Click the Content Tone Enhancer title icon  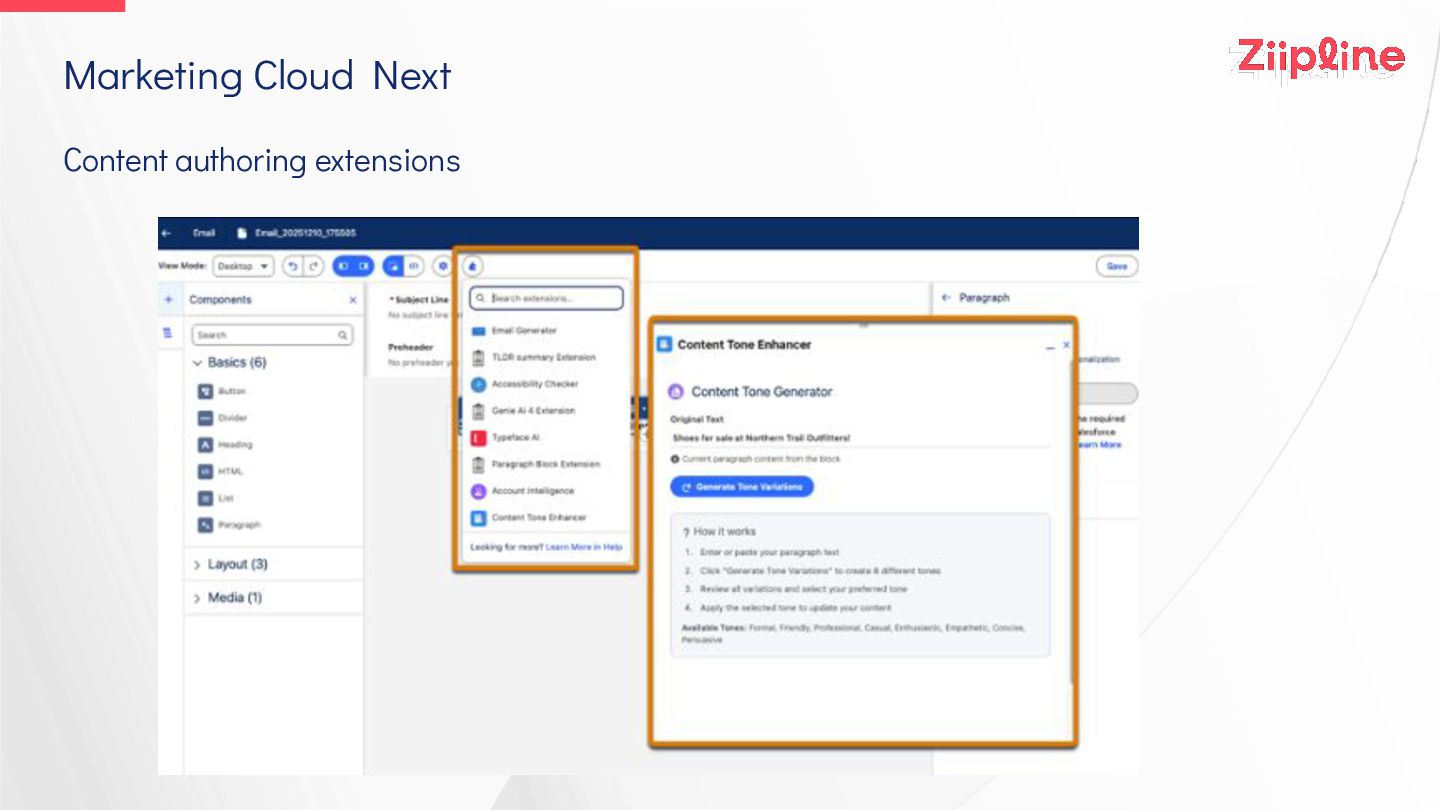tap(664, 344)
